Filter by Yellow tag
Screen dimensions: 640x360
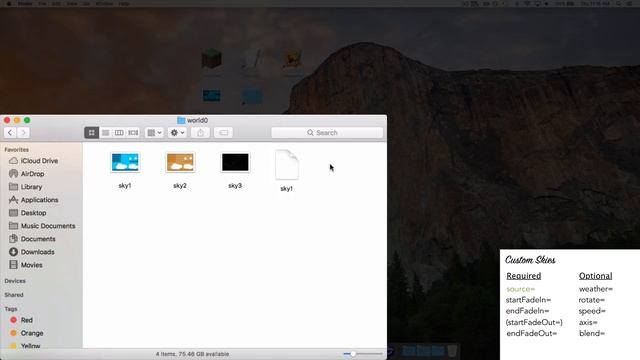pyautogui.click(x=30, y=346)
